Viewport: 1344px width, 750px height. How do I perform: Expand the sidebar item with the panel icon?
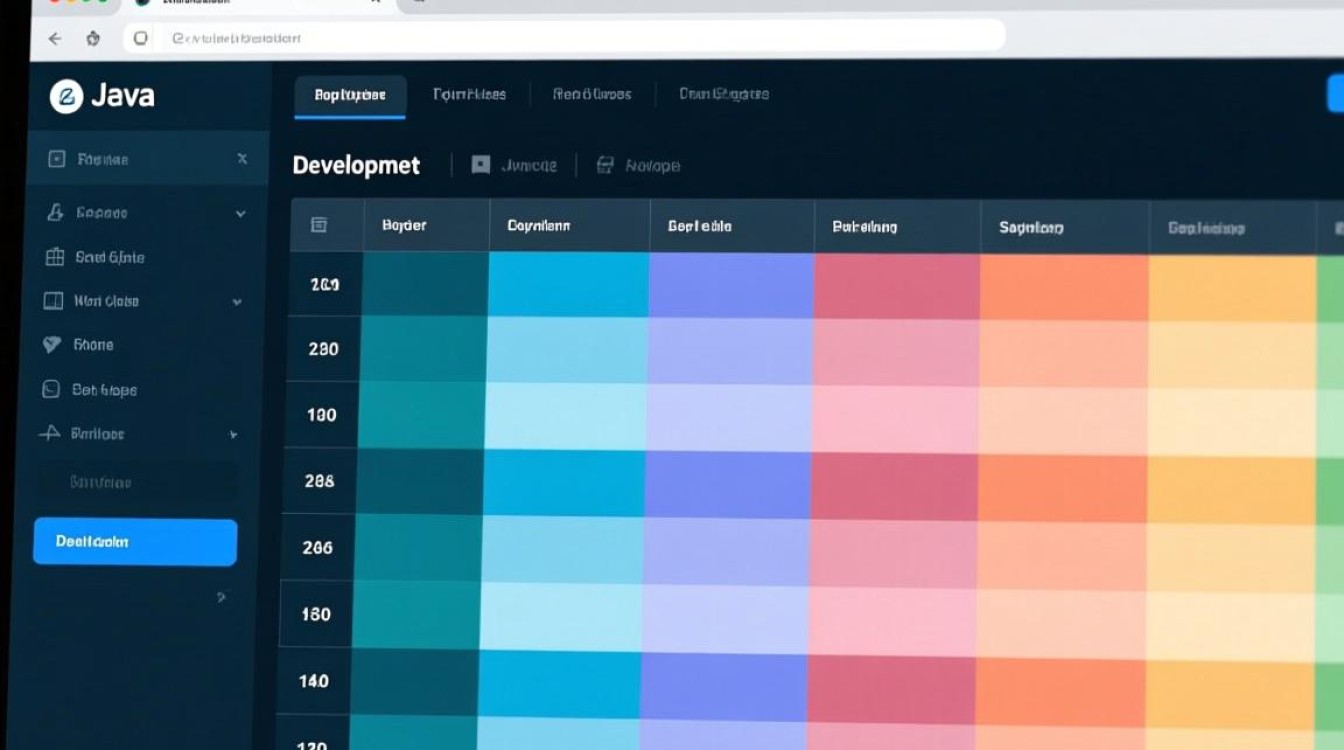coord(237,301)
